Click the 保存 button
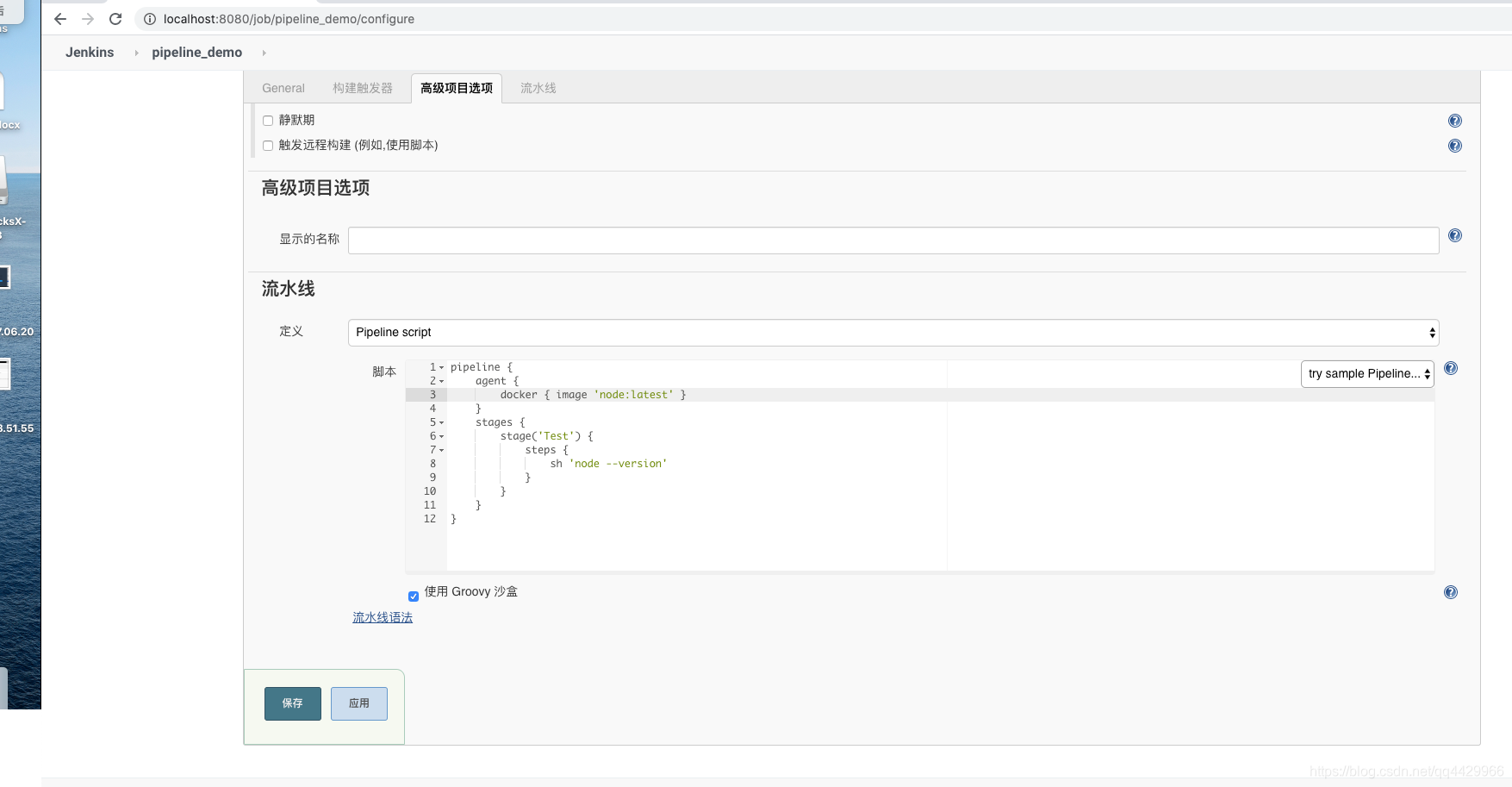The image size is (1512, 787). [293, 703]
